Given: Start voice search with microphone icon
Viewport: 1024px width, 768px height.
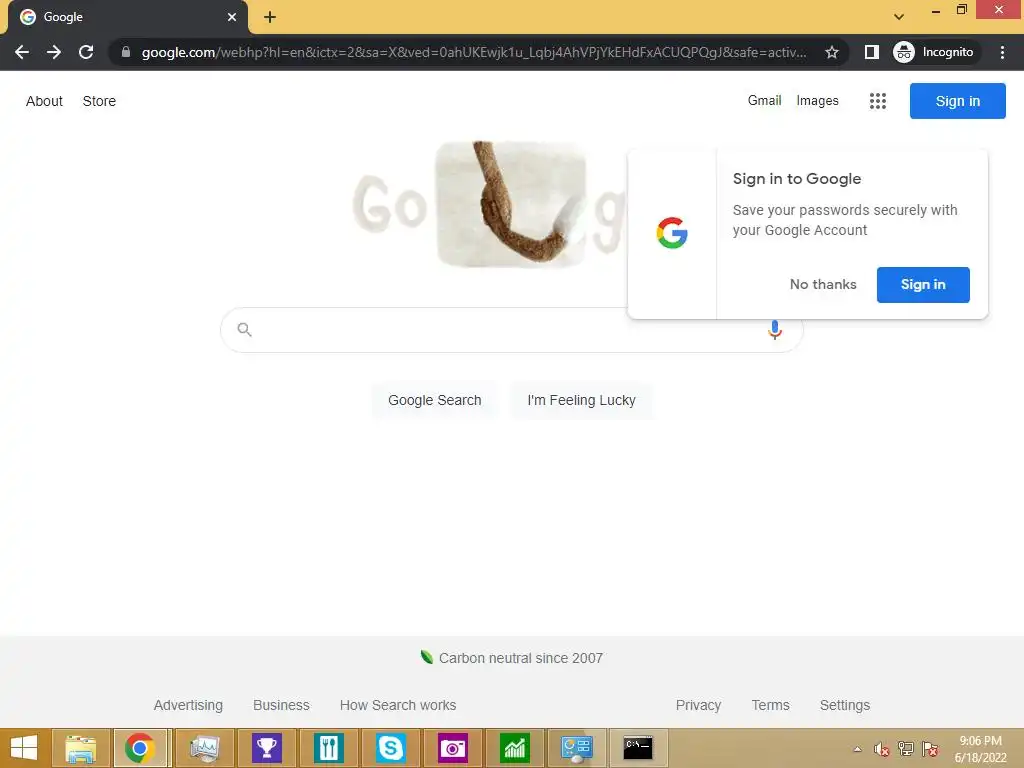Looking at the screenshot, I should tap(775, 330).
